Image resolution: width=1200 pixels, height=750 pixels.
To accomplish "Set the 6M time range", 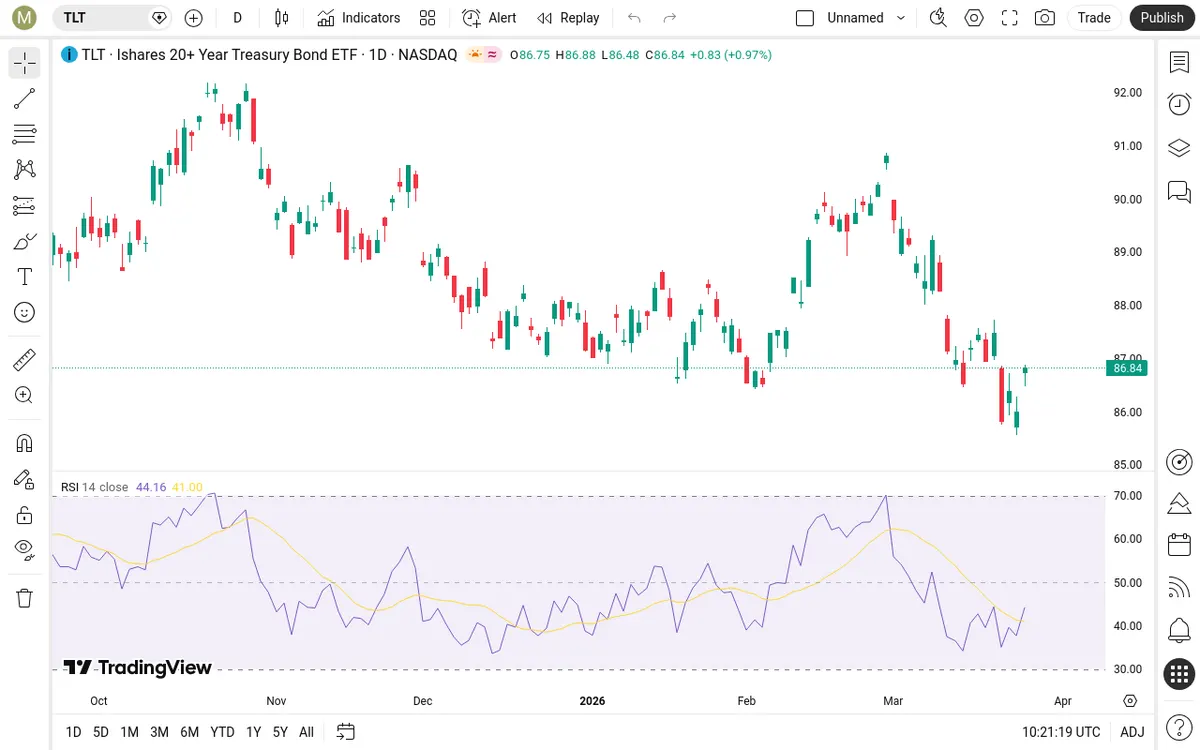I will (x=190, y=732).
